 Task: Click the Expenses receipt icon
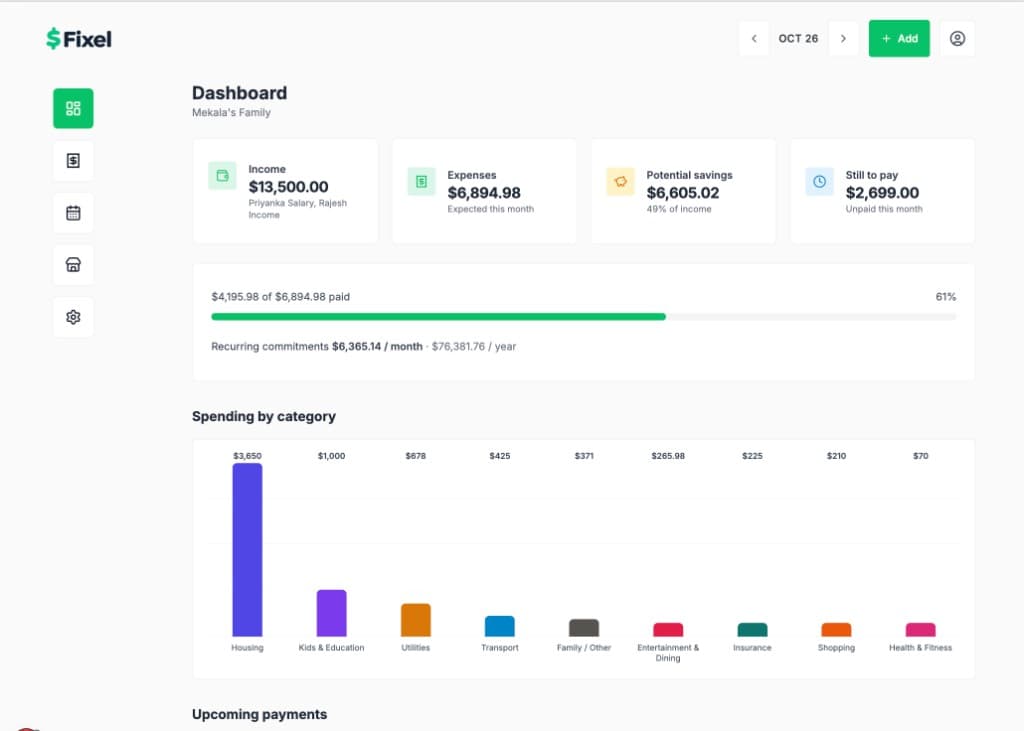click(421, 182)
